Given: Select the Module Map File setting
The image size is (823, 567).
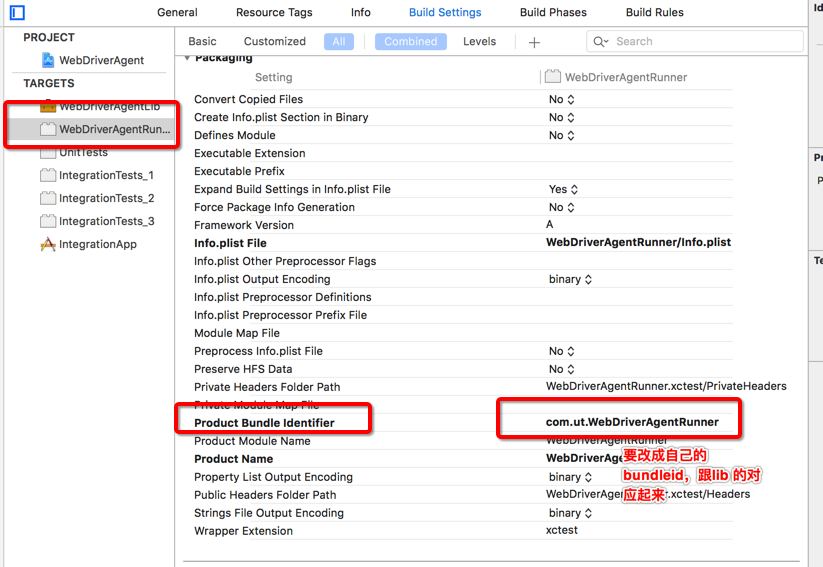Looking at the screenshot, I should [237, 333].
